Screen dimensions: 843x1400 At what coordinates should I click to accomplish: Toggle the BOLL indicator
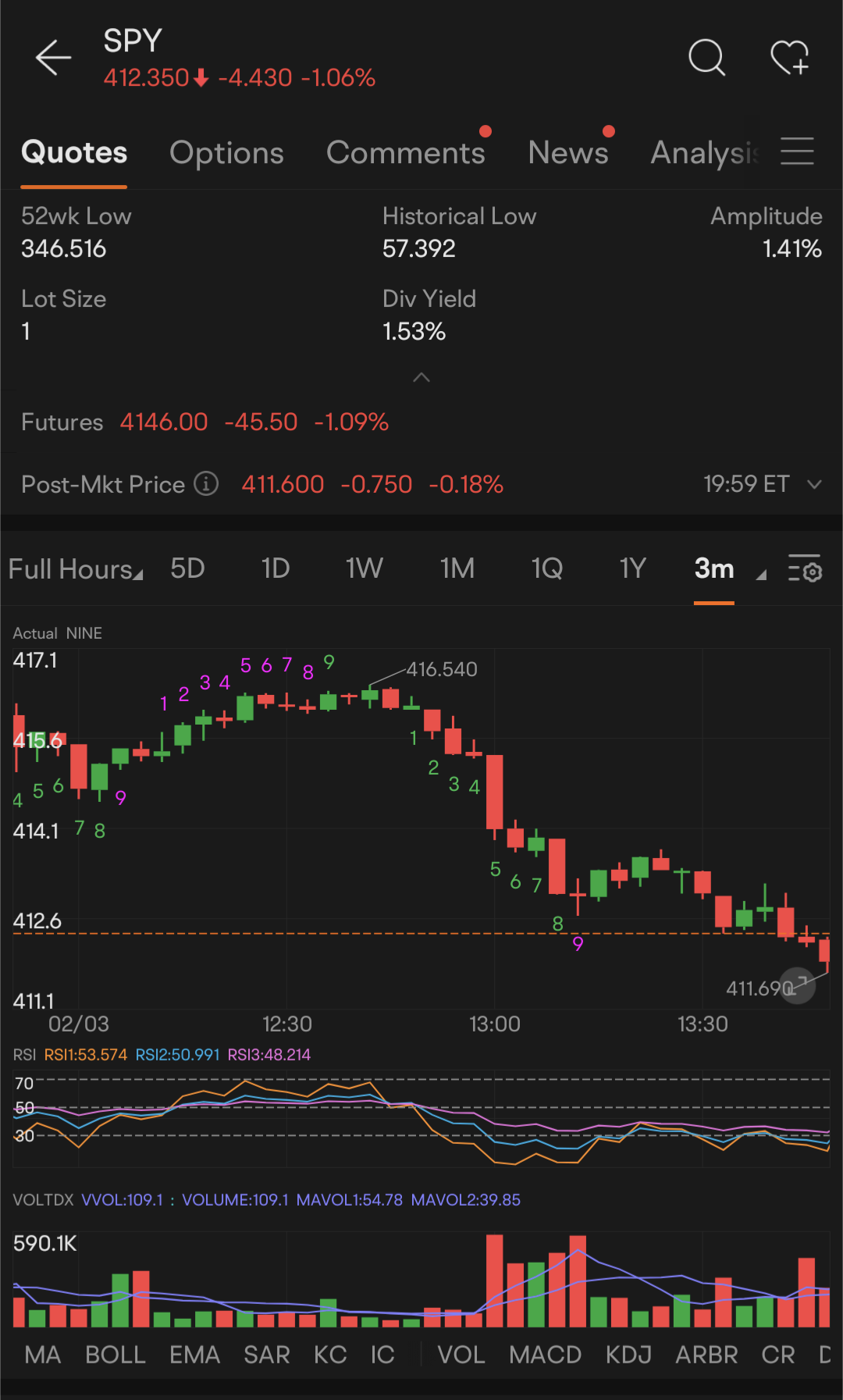pyautogui.click(x=116, y=1355)
